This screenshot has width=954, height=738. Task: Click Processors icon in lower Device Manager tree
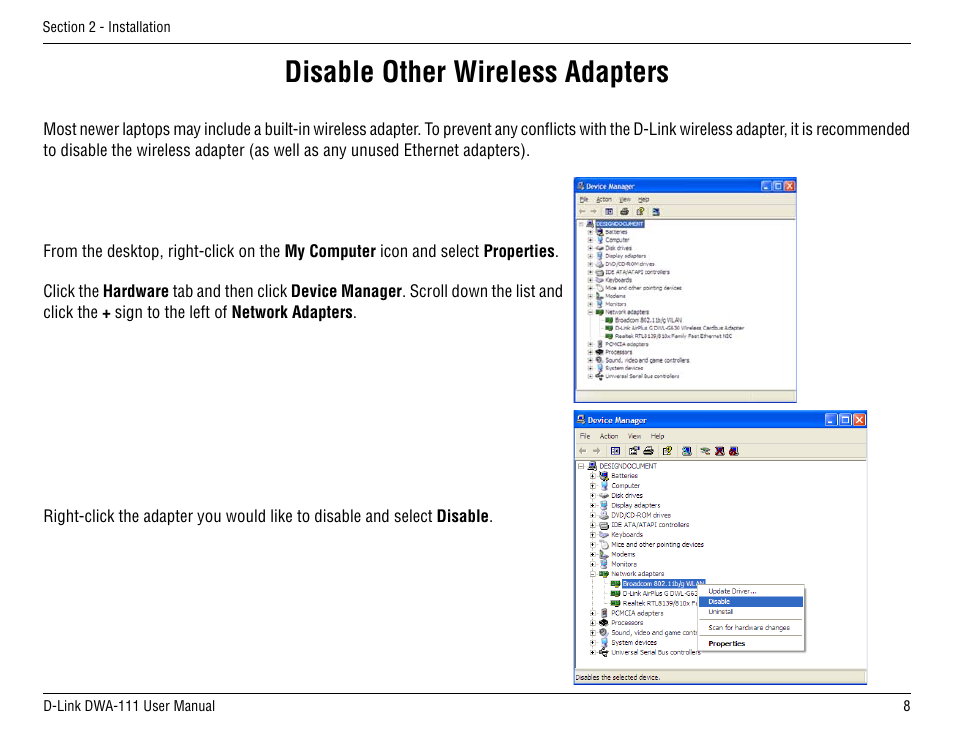coord(604,622)
